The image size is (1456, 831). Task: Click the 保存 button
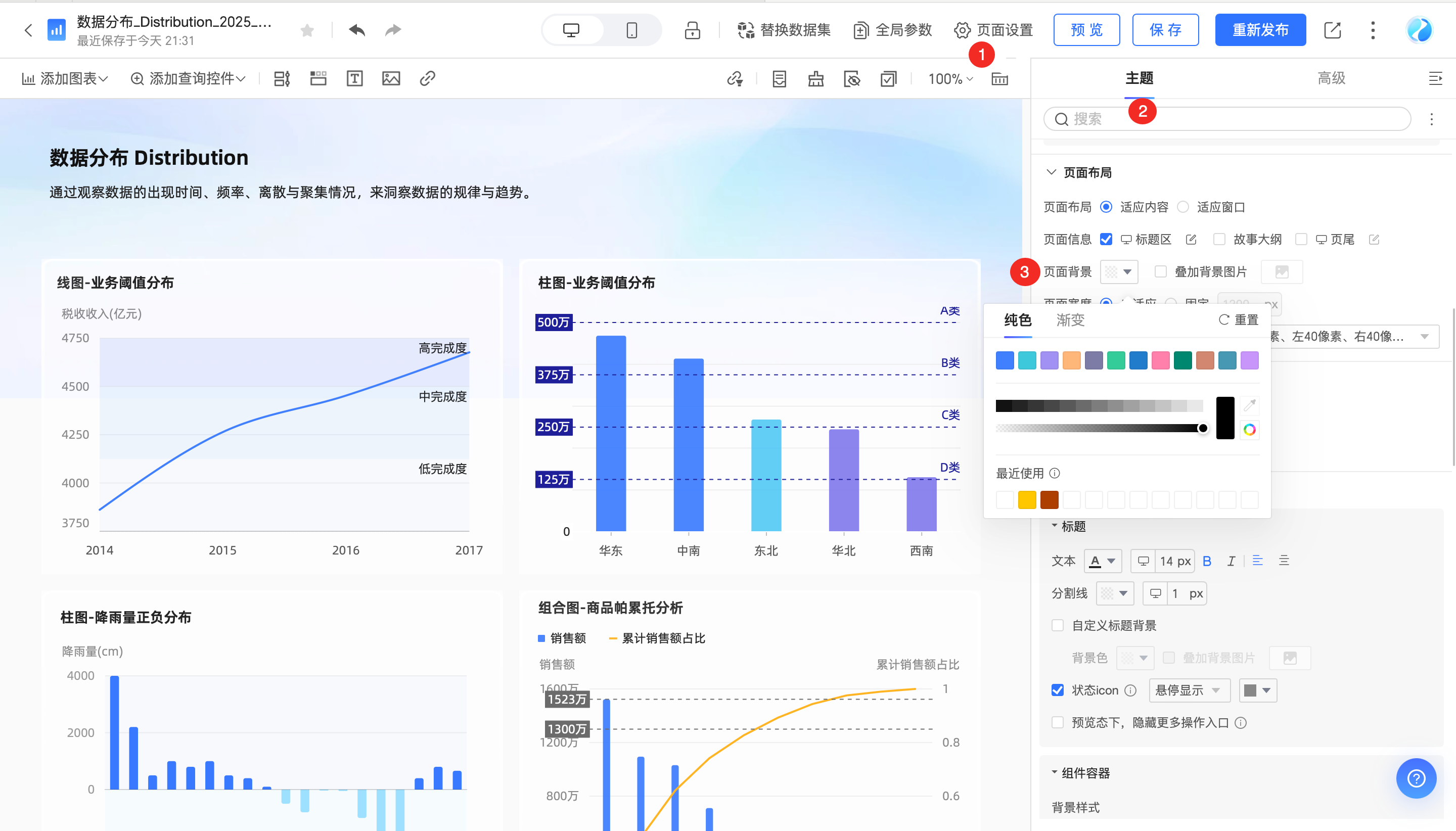coord(1165,30)
